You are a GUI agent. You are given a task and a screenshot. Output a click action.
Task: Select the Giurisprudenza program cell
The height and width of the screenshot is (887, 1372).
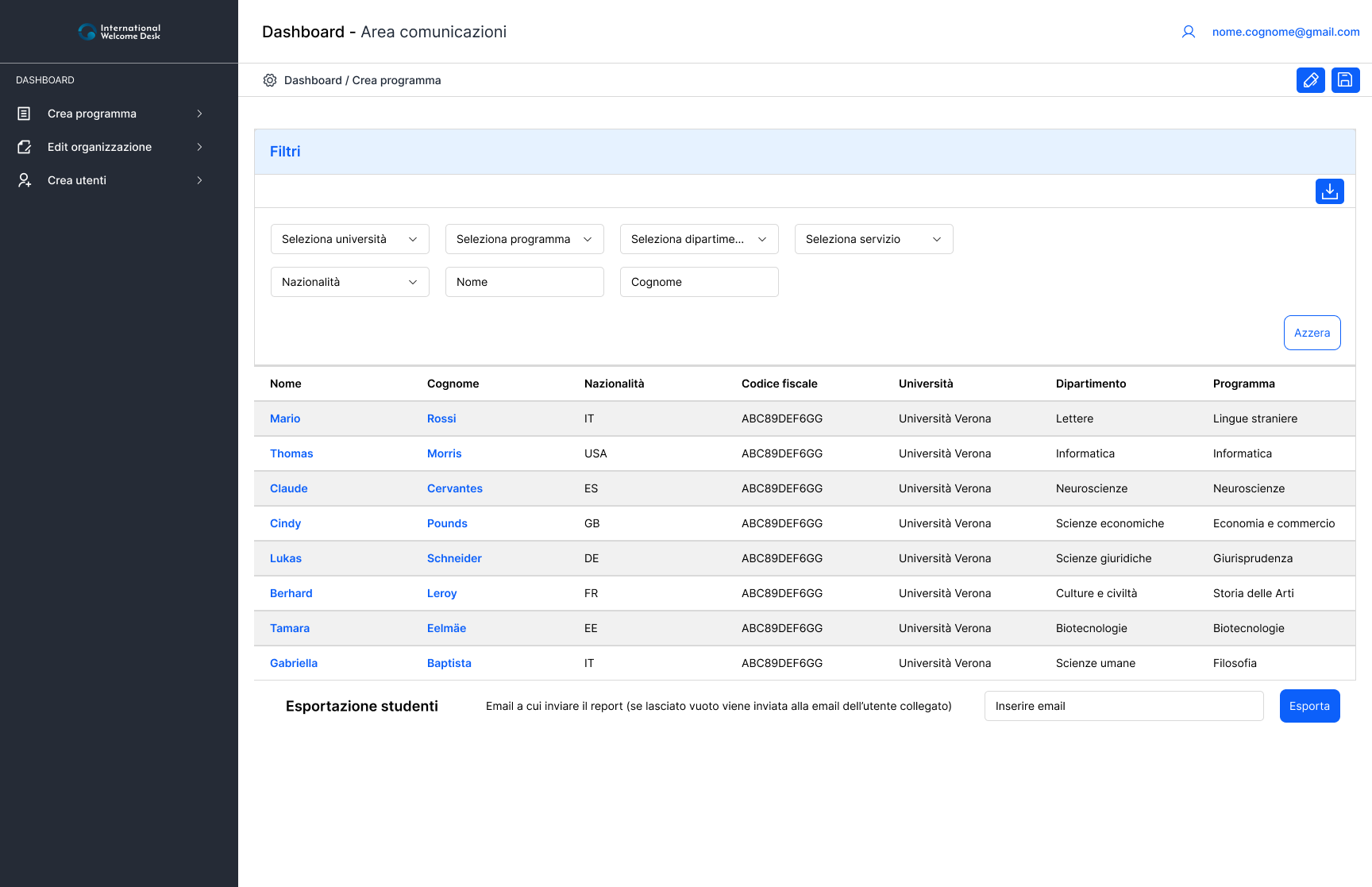click(x=1253, y=558)
